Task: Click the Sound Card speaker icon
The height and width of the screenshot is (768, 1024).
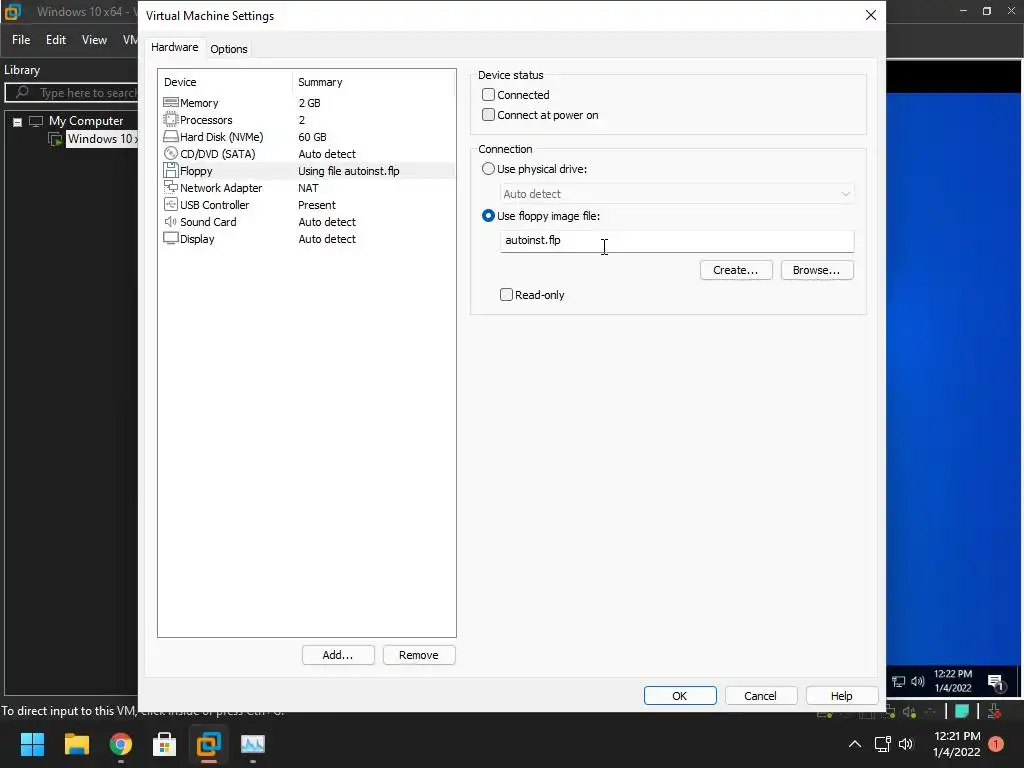Action: pos(170,221)
